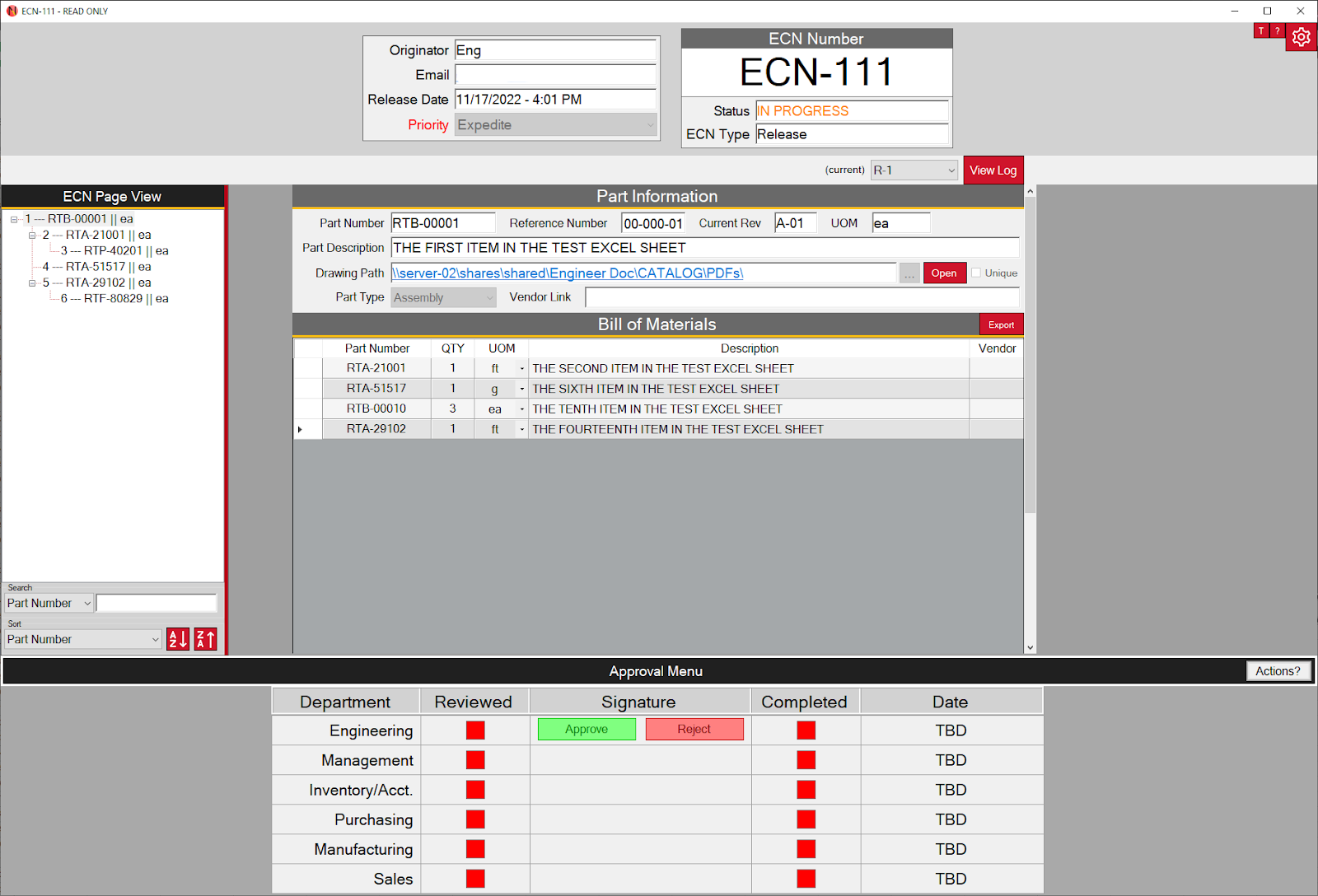Viewport: 1318px width, 896px height.
Task: Click the green Approve button
Action: tap(587, 730)
